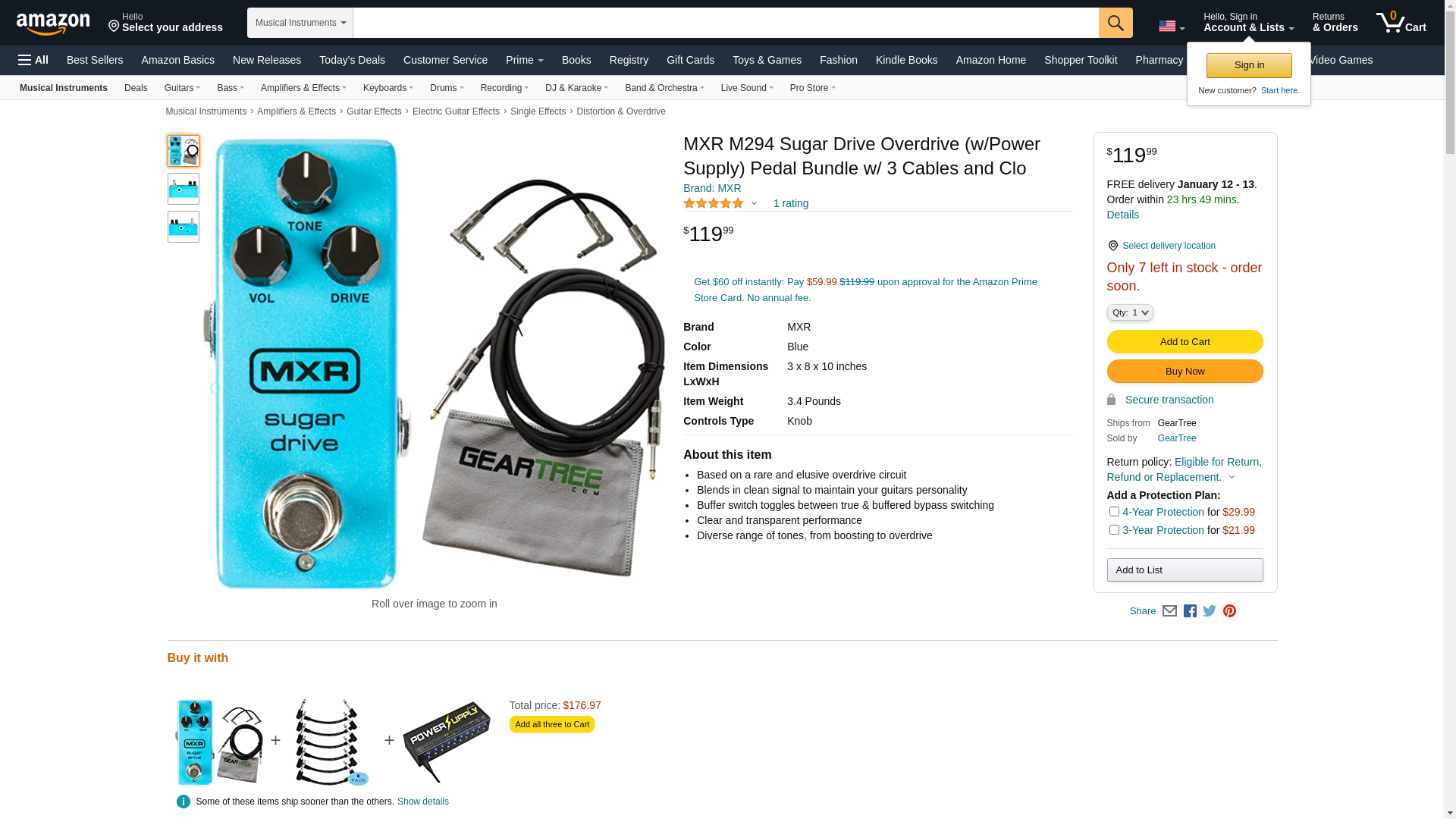The width and height of the screenshot is (1456, 819).
Task: Click the Buy Now button
Action: click(x=1185, y=372)
